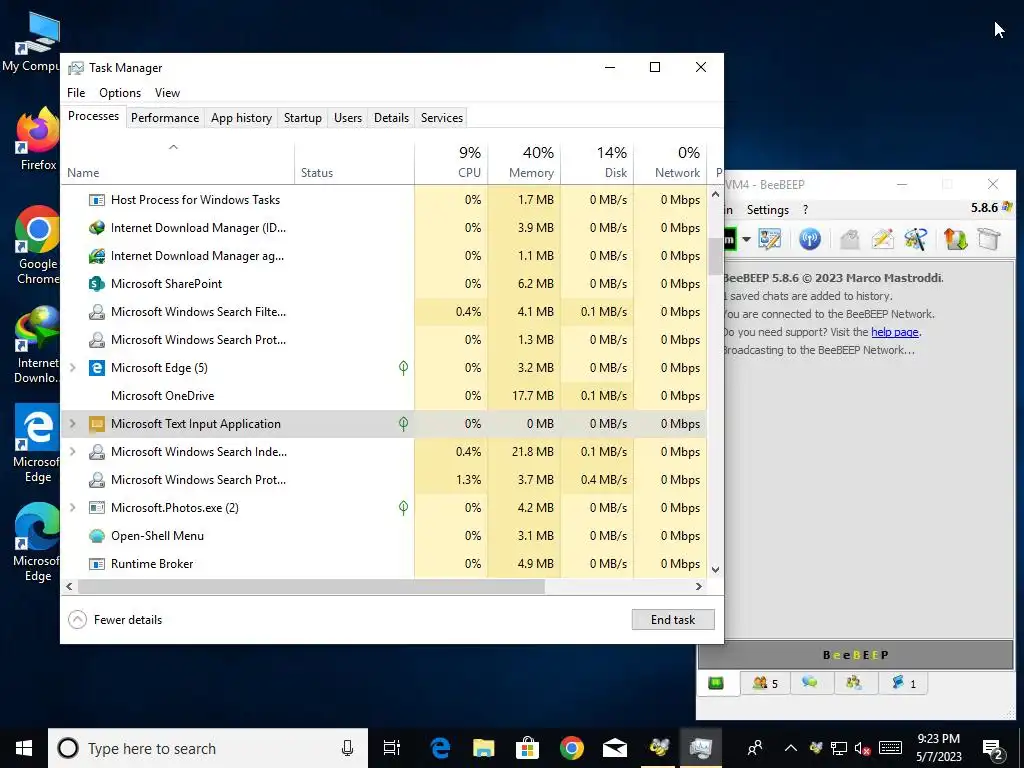Click the muted volume icon in system tray
Image resolution: width=1024 pixels, height=768 pixels.
tap(862, 748)
